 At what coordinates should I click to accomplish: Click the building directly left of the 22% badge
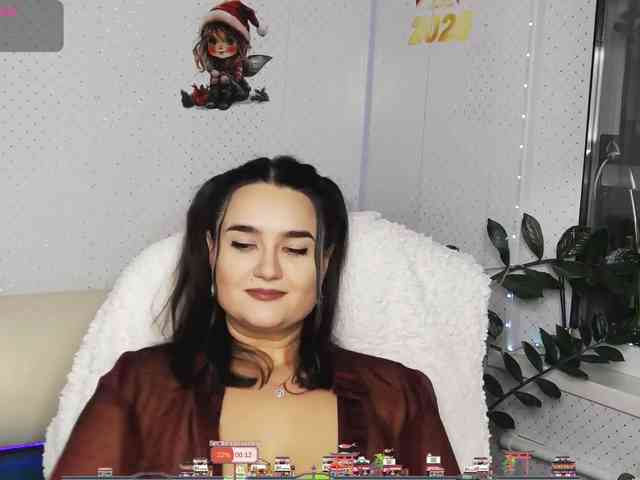(200, 466)
